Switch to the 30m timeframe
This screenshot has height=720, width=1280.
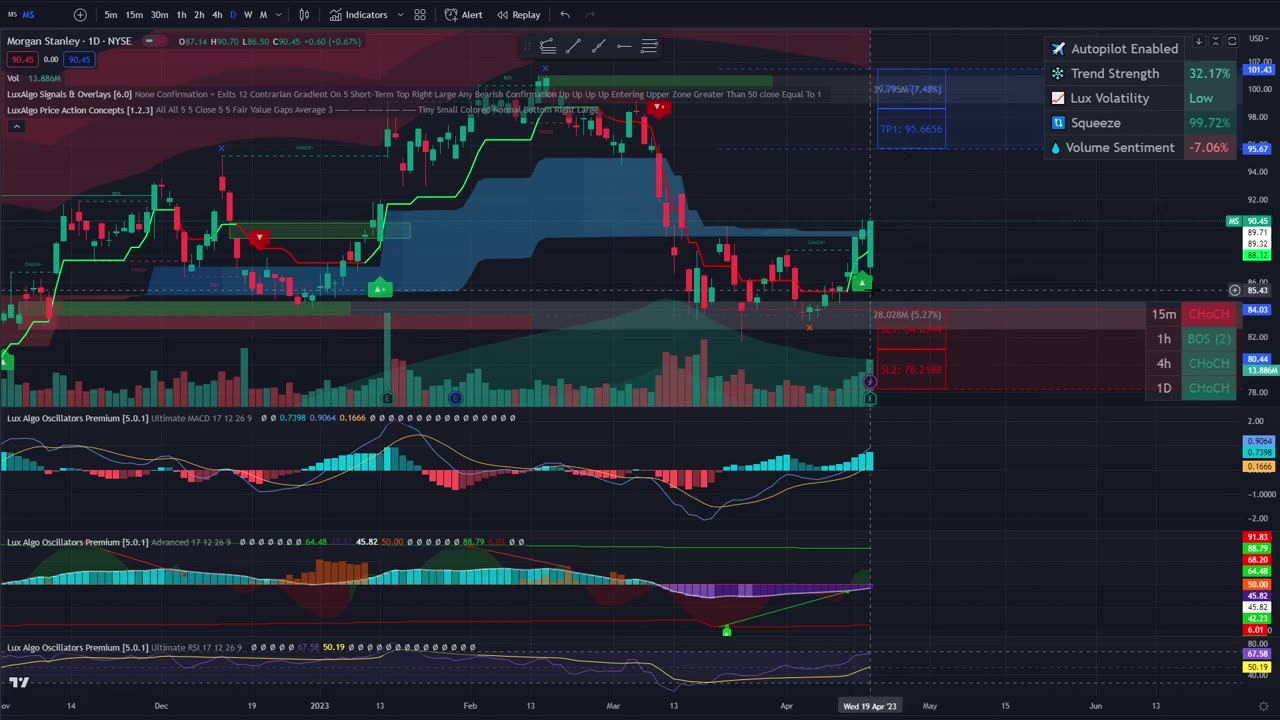tap(159, 15)
